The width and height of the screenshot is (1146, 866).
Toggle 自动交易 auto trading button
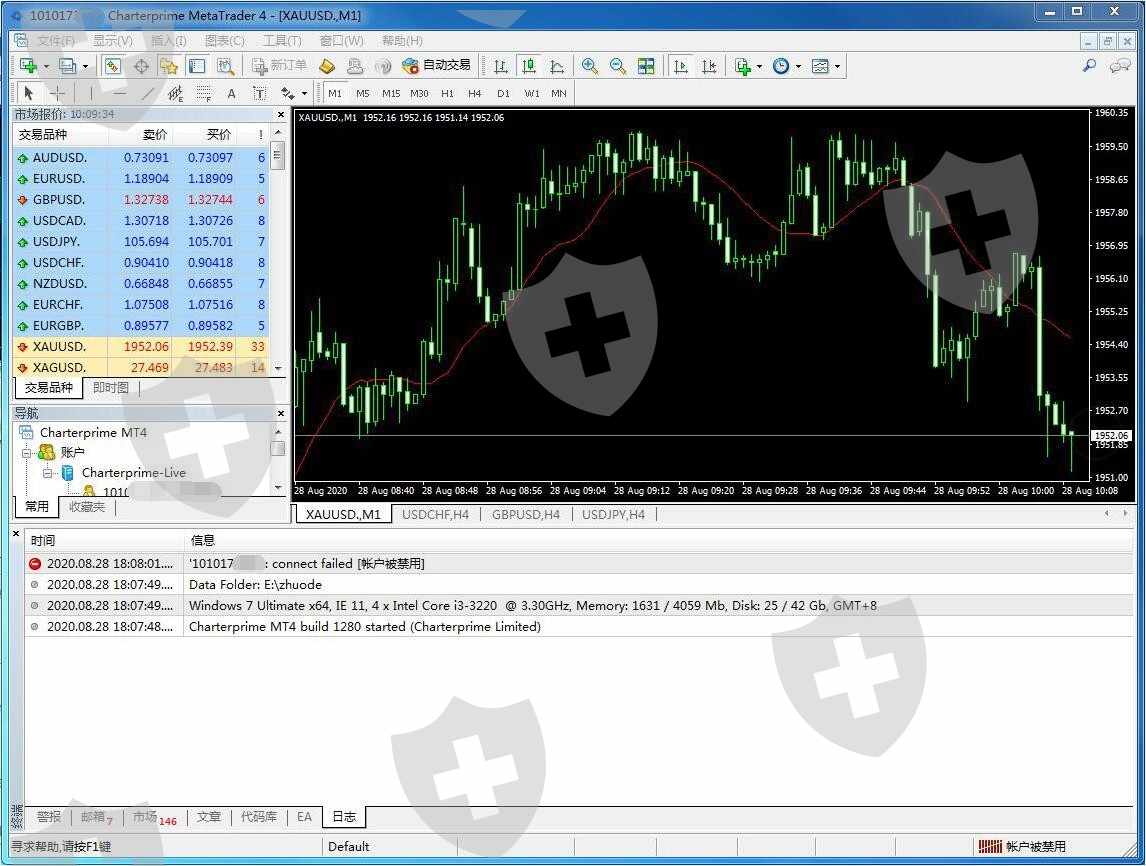[x=436, y=66]
